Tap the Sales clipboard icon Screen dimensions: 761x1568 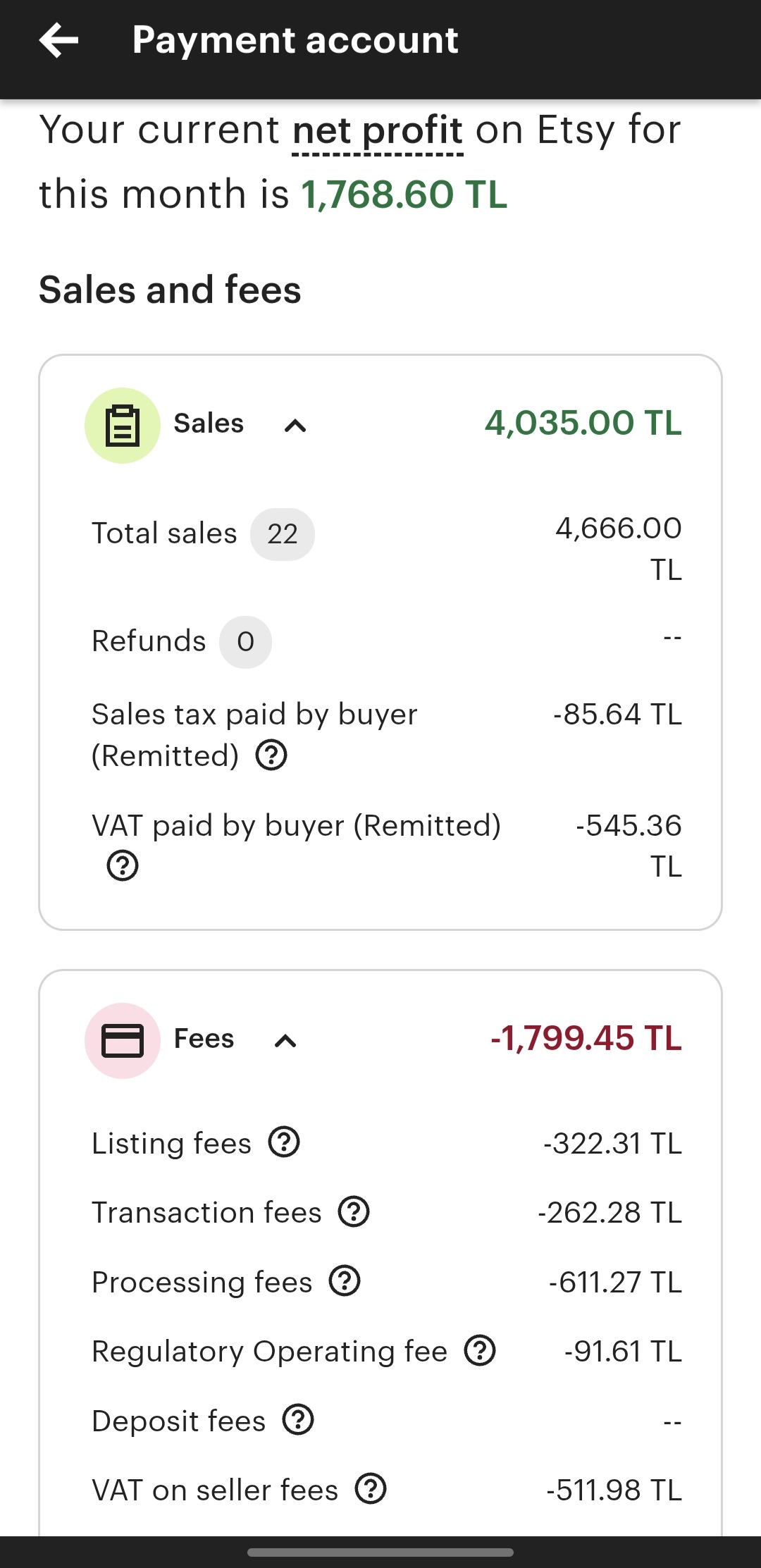click(x=123, y=426)
